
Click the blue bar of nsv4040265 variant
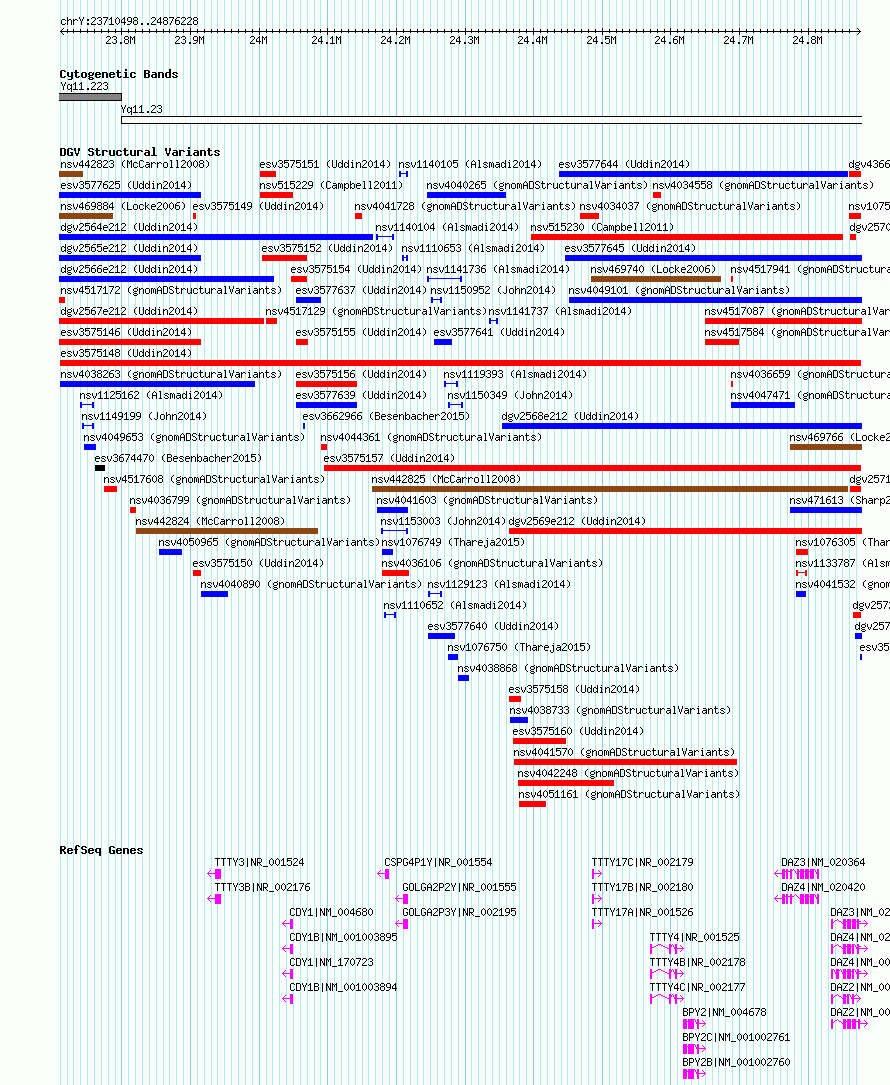click(466, 195)
